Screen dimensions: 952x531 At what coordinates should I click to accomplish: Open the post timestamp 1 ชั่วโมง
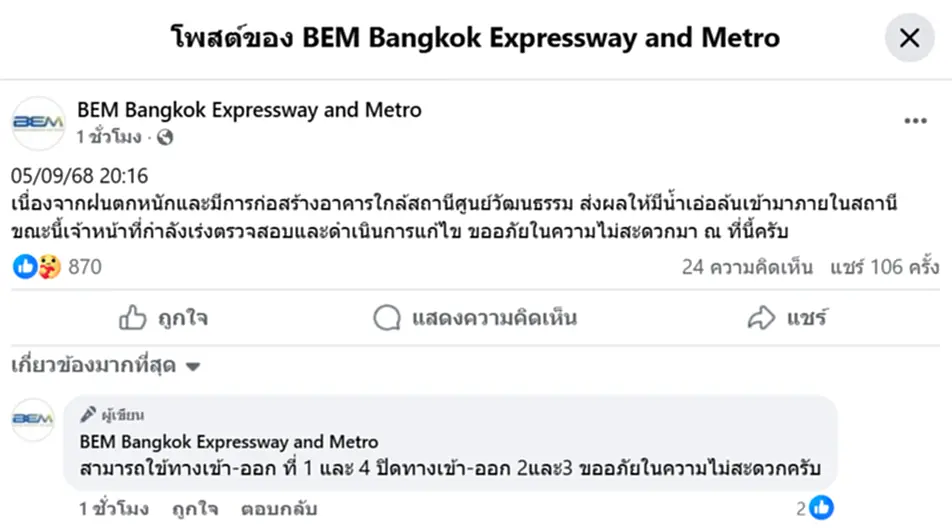(109, 137)
